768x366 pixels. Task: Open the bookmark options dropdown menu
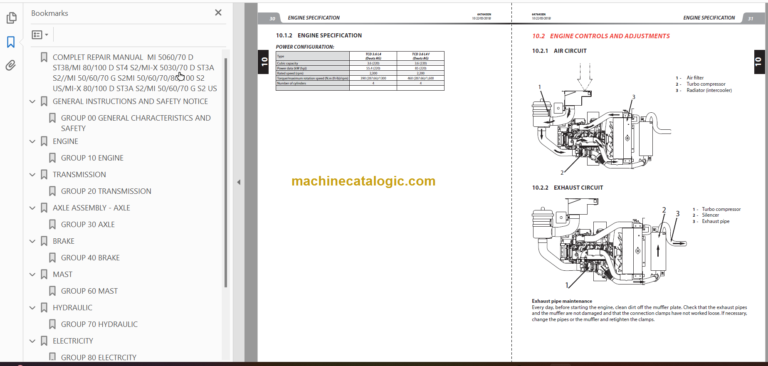[40, 35]
